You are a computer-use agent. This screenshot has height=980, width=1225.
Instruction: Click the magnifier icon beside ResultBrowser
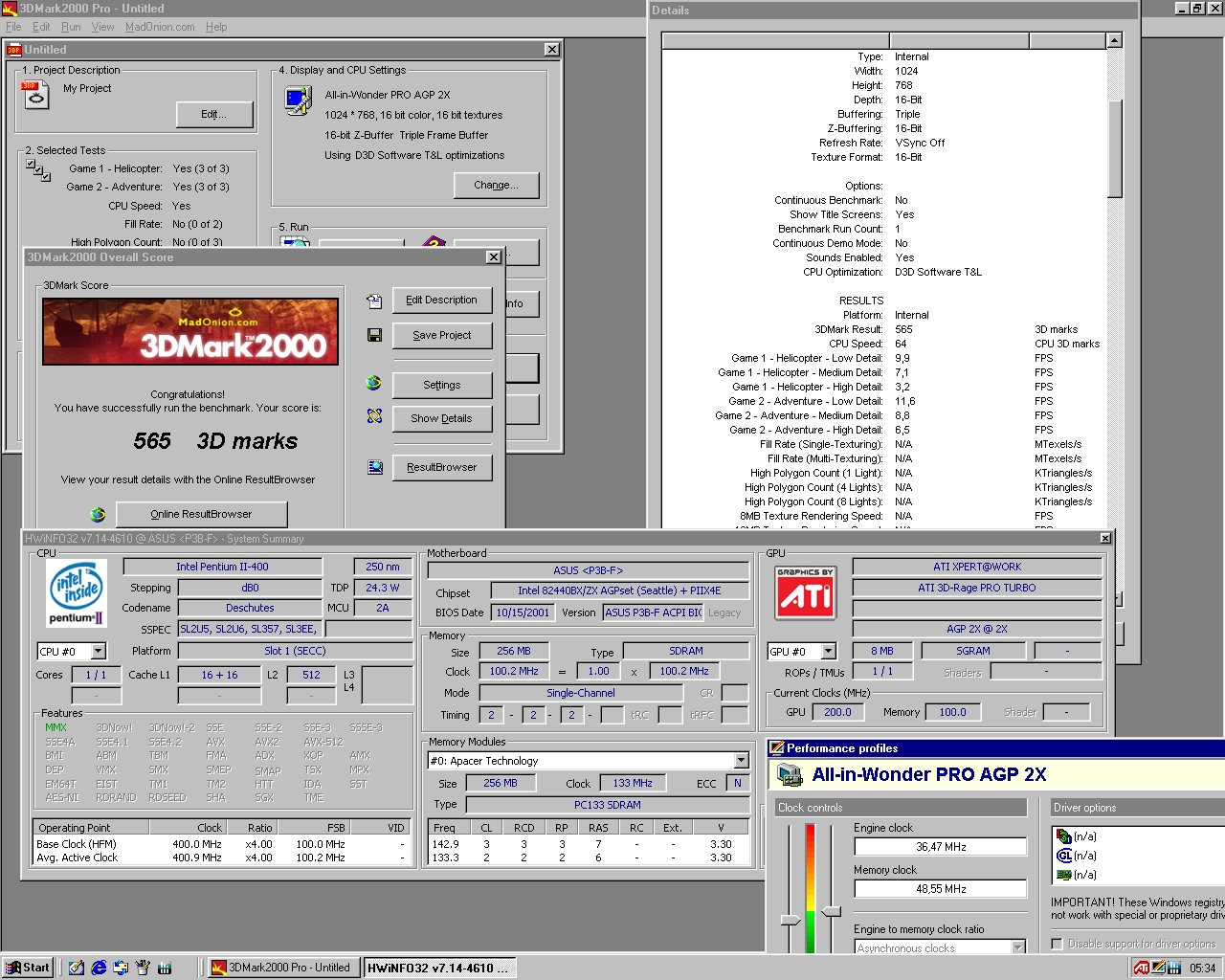[375, 467]
